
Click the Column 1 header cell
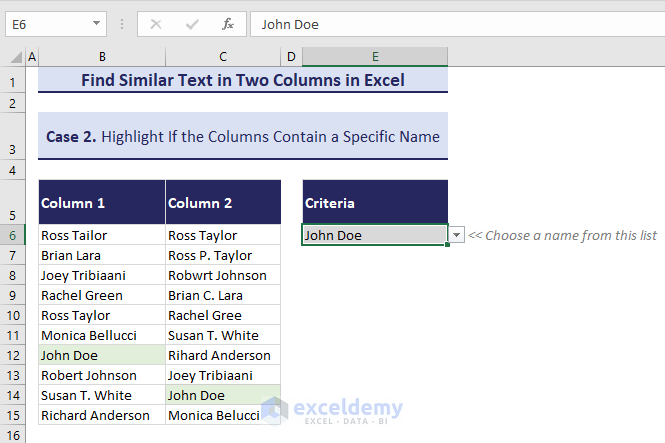coord(102,203)
